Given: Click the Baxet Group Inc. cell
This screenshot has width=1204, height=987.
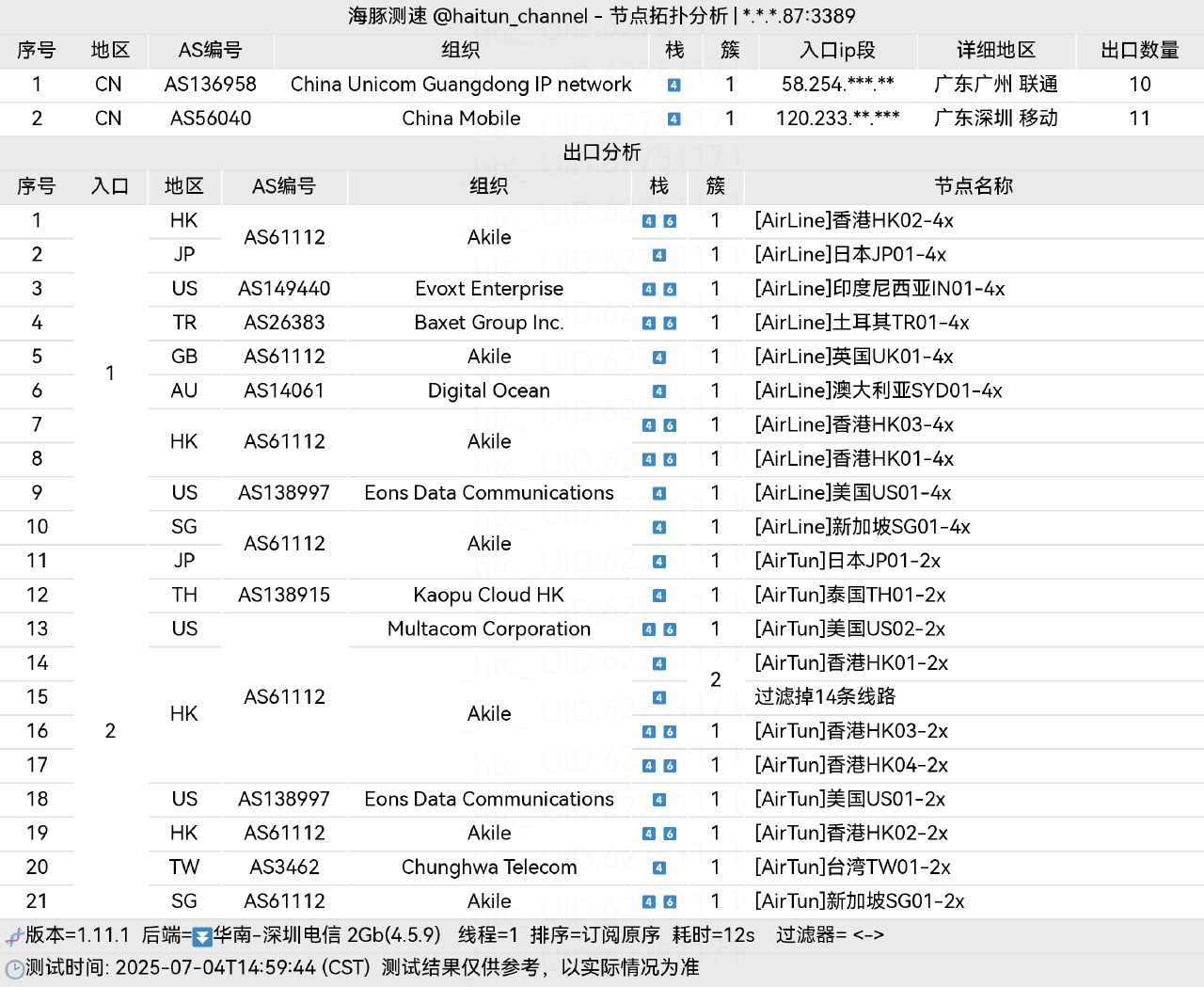Looking at the screenshot, I should click(489, 323).
